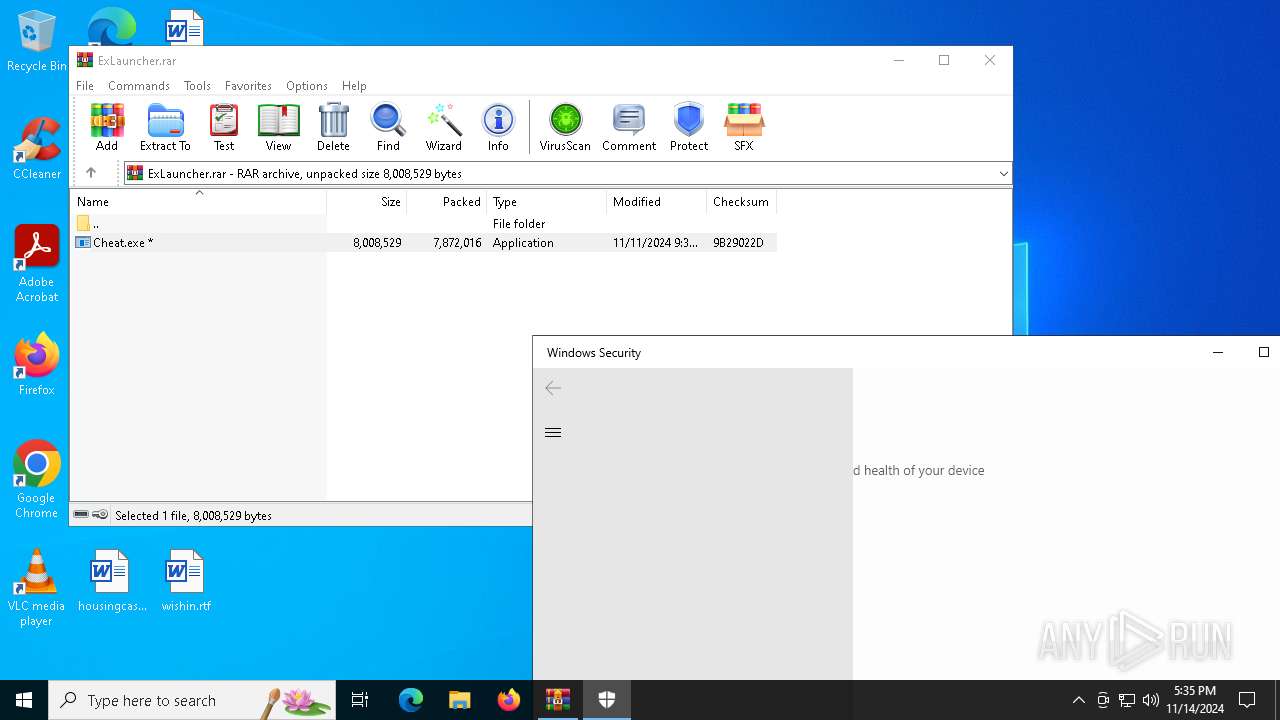The image size is (1280, 720).
Task: Open the Favorites menu
Action: point(248,86)
